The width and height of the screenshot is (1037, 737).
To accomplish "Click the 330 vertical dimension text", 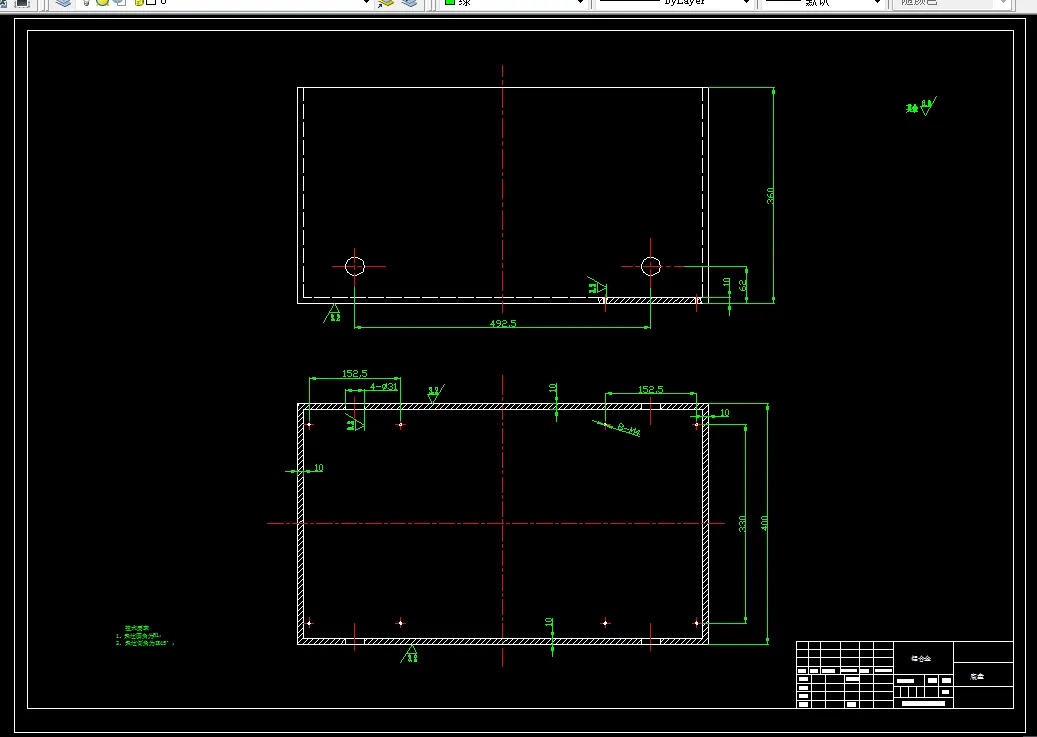I will click(x=742, y=523).
